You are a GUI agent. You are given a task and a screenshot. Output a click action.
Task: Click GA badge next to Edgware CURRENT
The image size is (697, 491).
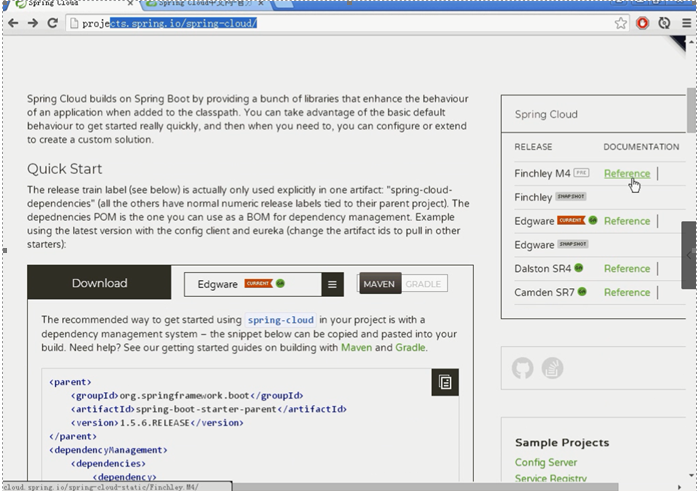(593, 220)
